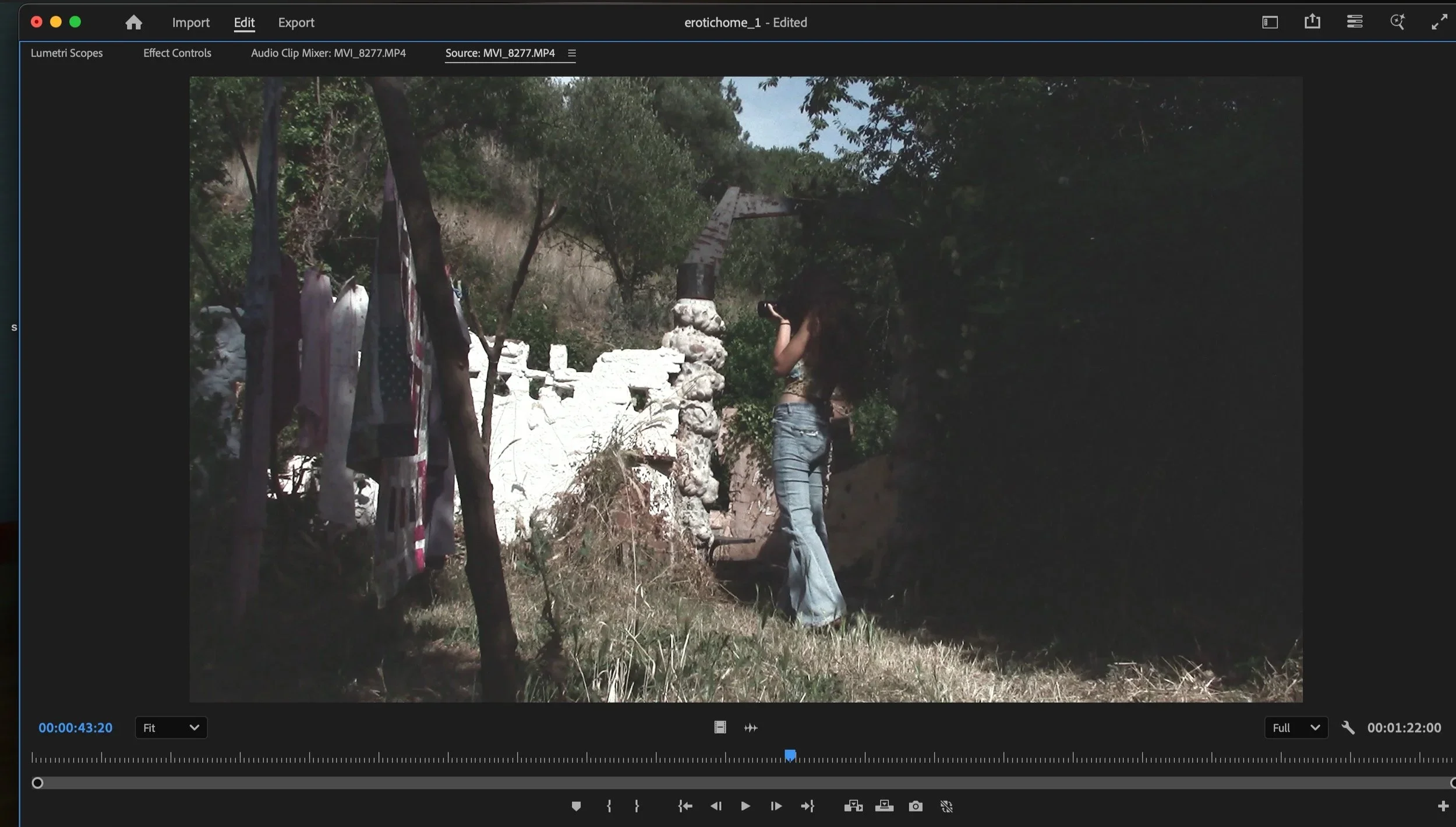Open the Full playback resolution dropdown
This screenshot has height=827, width=1456.
click(1296, 727)
